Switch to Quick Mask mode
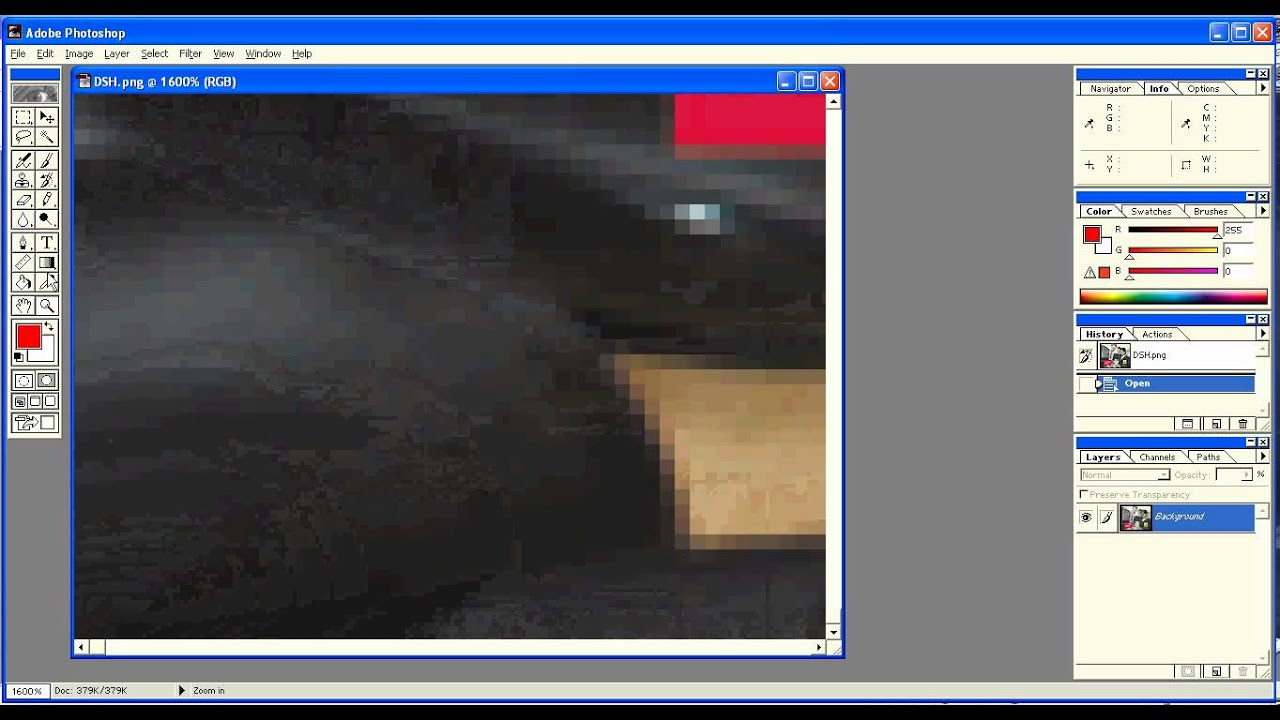This screenshot has height=720, width=1280. pos(47,381)
